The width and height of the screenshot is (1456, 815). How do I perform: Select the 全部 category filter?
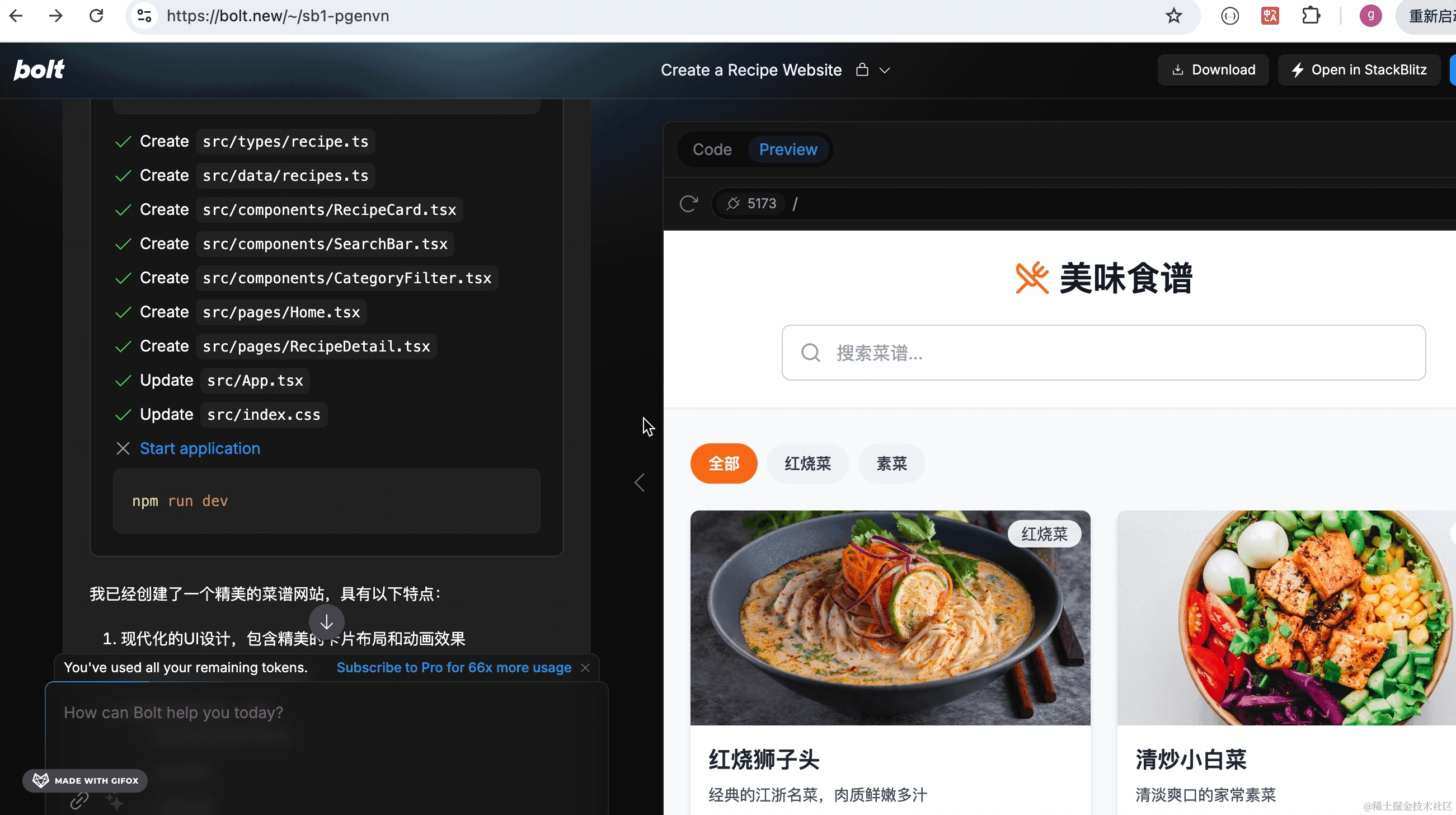click(724, 463)
